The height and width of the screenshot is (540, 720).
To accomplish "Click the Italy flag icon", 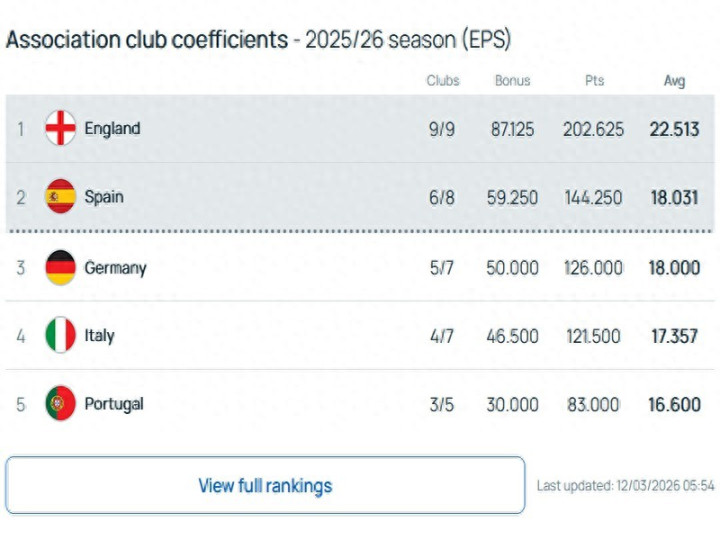I will point(61,336).
